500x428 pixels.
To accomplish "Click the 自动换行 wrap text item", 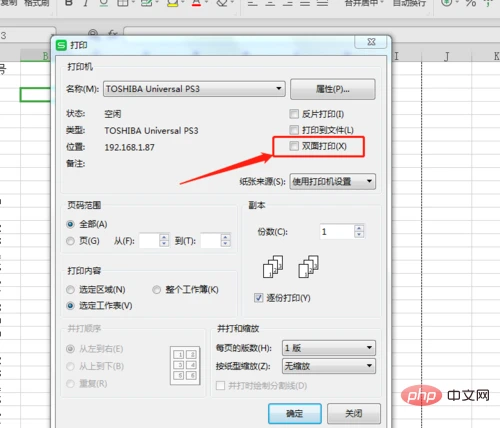I will pyautogui.click(x=409, y=3).
